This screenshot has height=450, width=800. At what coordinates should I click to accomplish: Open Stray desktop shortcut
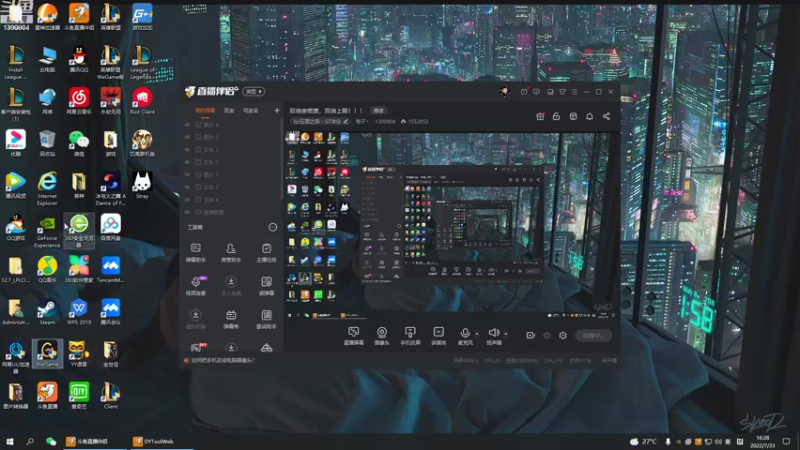coord(142,186)
